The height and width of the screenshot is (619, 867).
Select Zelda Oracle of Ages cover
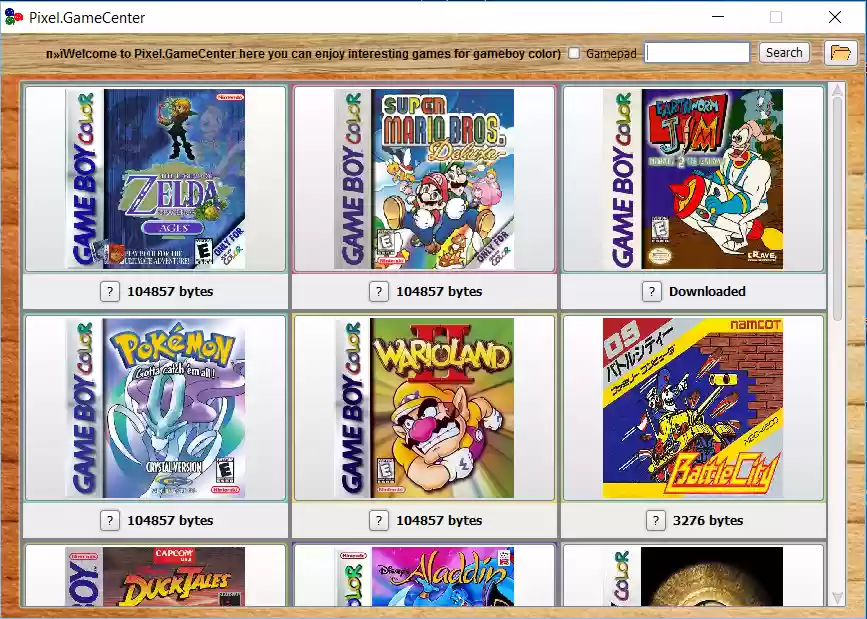pos(155,179)
